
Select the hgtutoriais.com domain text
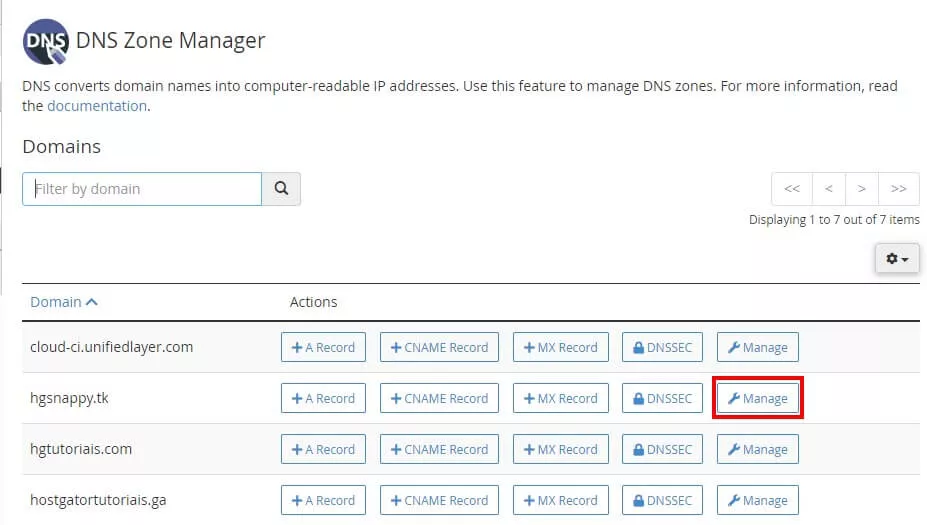[81, 449]
